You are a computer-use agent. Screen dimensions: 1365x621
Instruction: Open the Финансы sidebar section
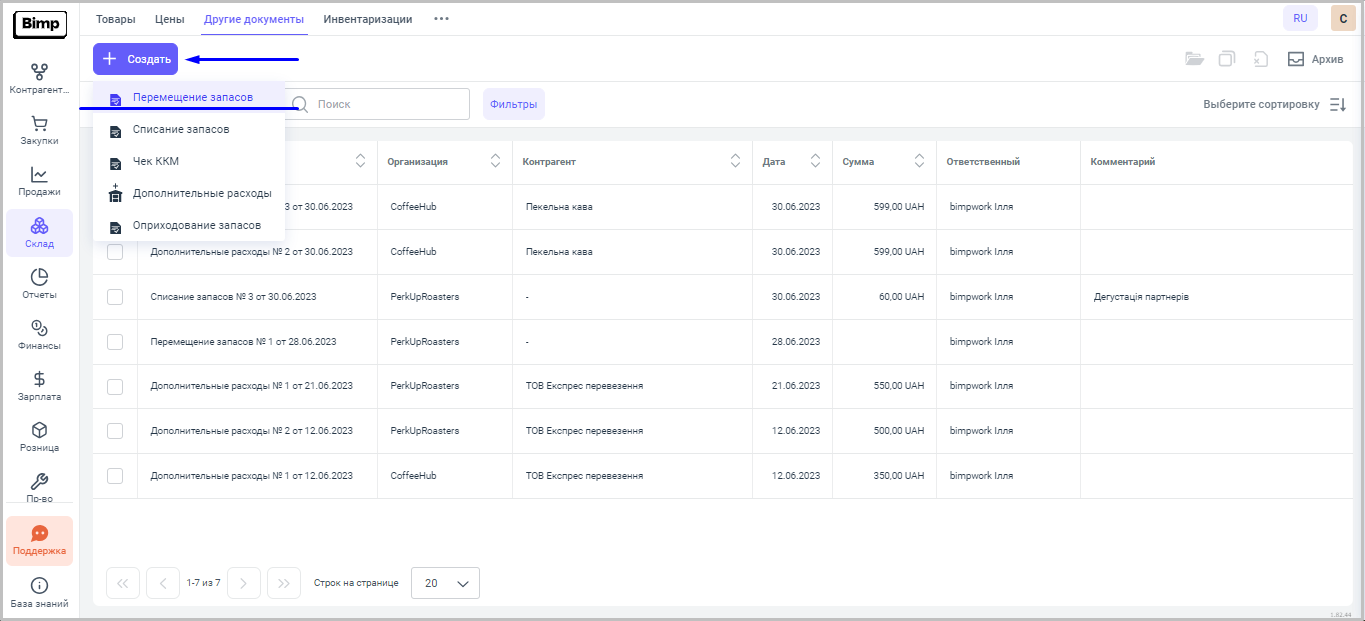[39, 335]
